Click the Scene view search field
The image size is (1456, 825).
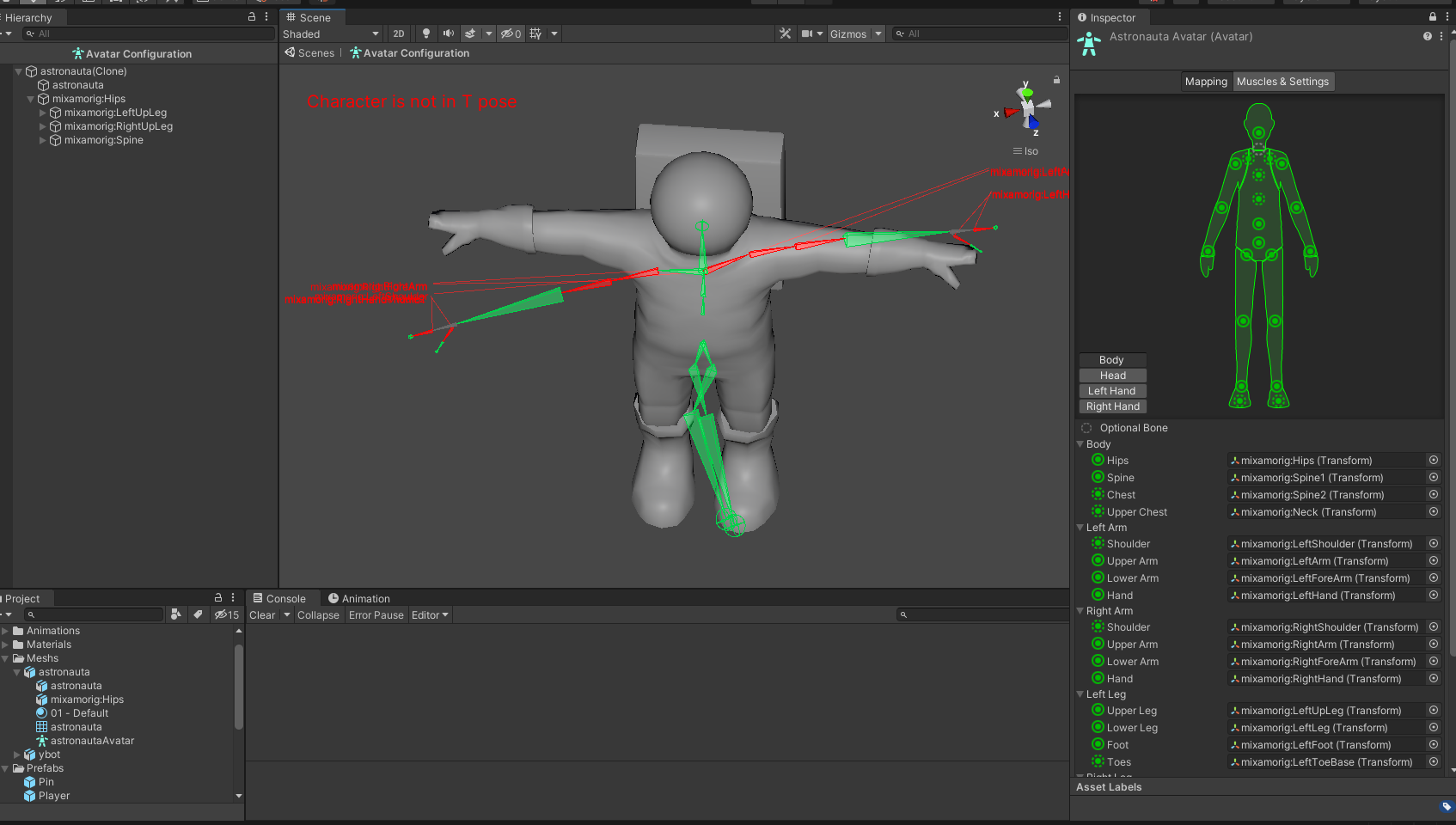click(979, 34)
